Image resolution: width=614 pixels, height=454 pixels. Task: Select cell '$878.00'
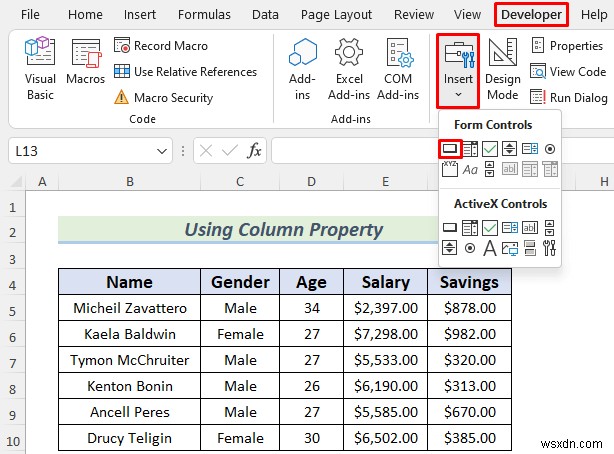[x=469, y=307]
